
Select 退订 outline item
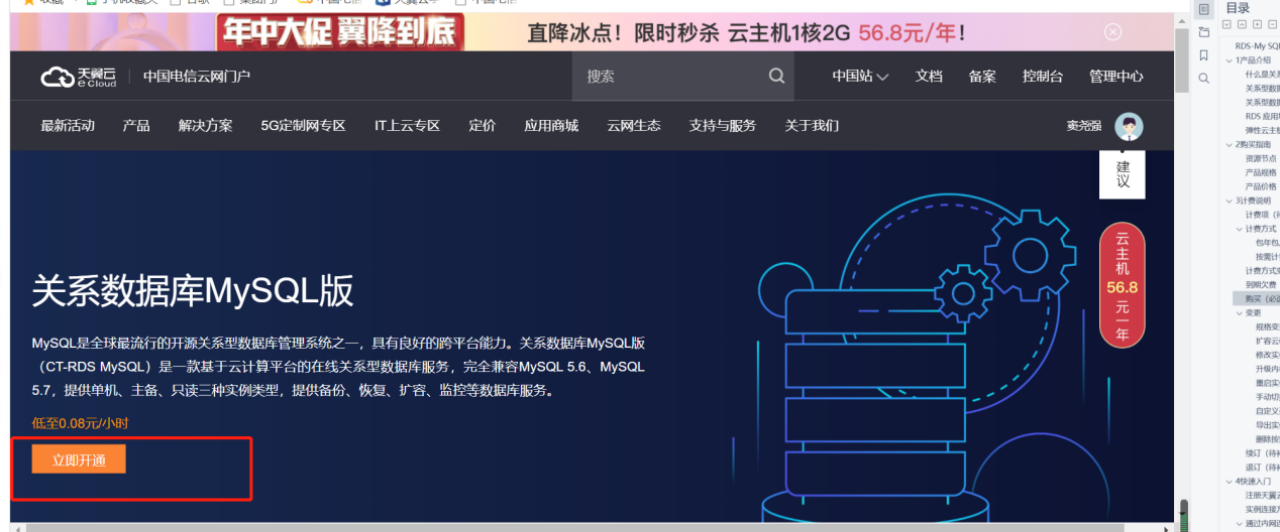click(1262, 467)
